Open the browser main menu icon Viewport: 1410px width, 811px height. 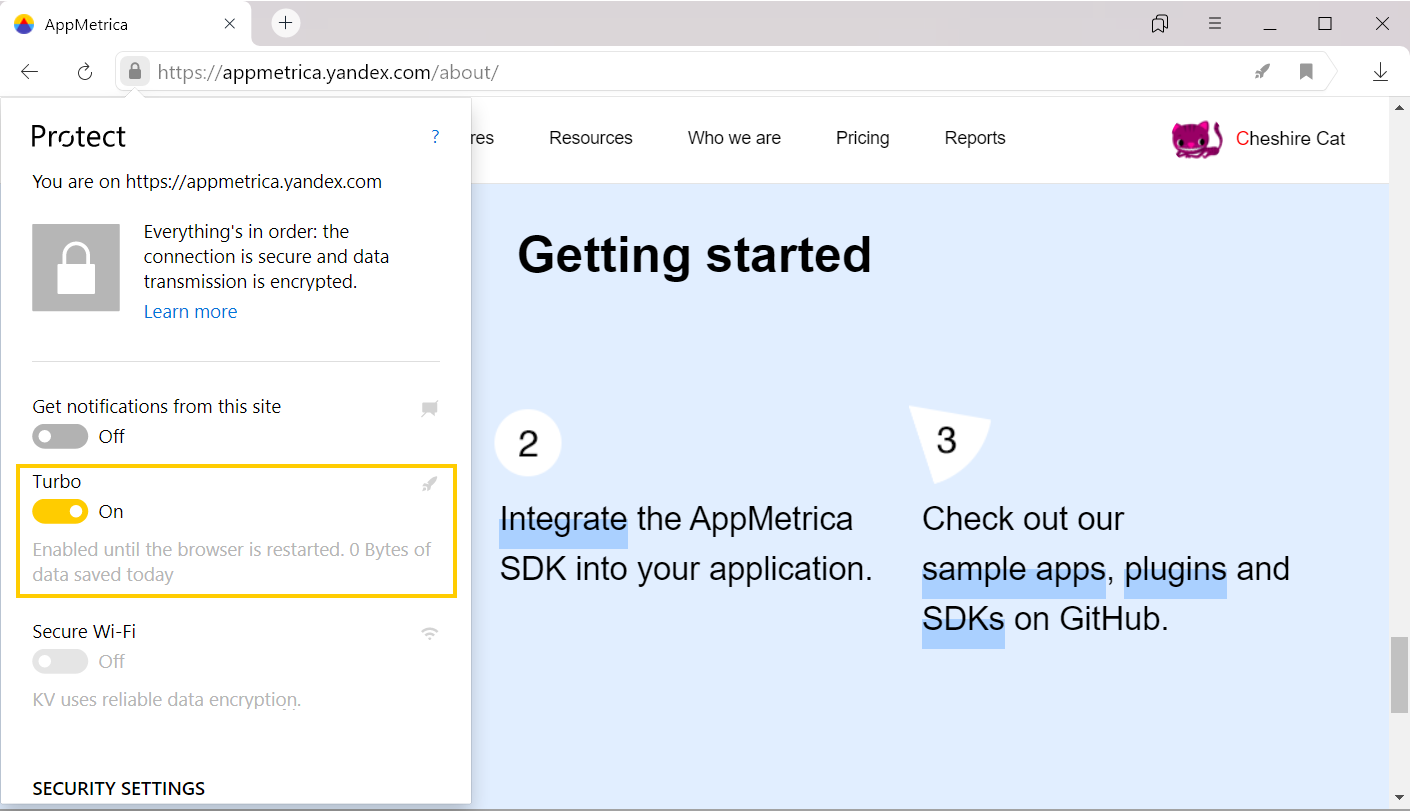[1214, 23]
